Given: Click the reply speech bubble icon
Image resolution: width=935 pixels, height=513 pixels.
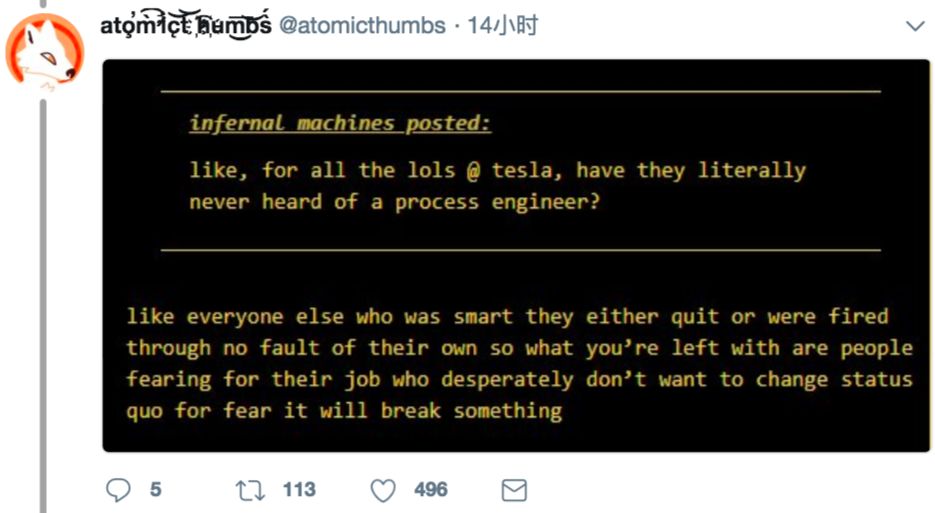Looking at the screenshot, I should pos(118,490).
